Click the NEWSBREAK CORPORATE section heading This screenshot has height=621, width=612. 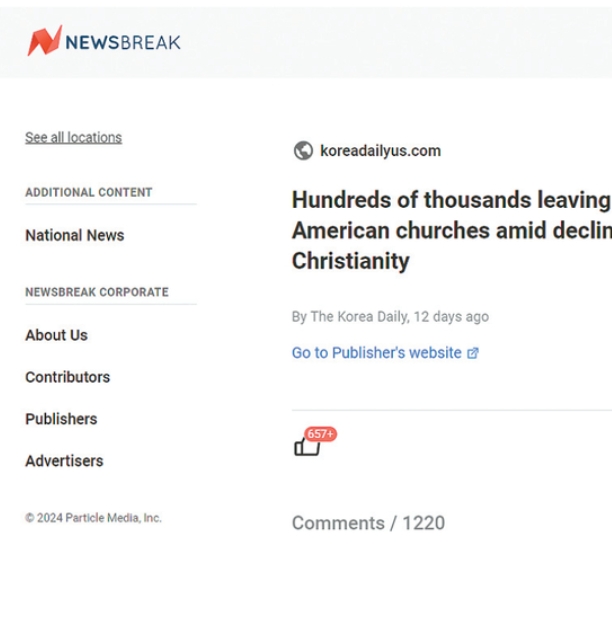96,292
